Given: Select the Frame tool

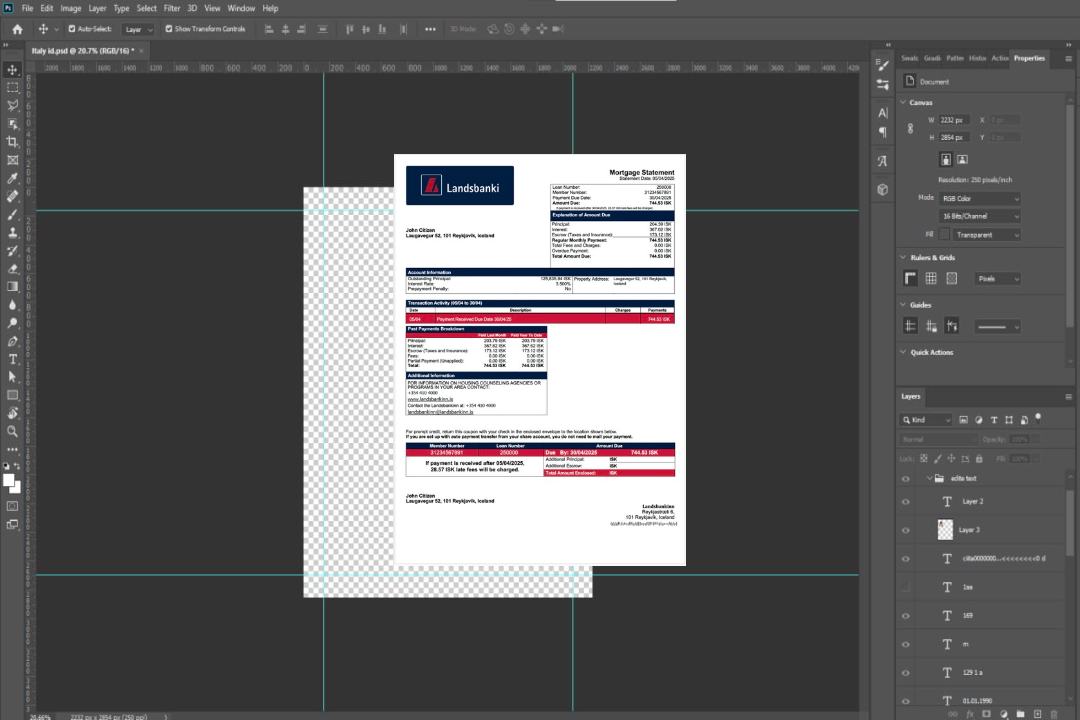Looking at the screenshot, I should click(x=12, y=160).
